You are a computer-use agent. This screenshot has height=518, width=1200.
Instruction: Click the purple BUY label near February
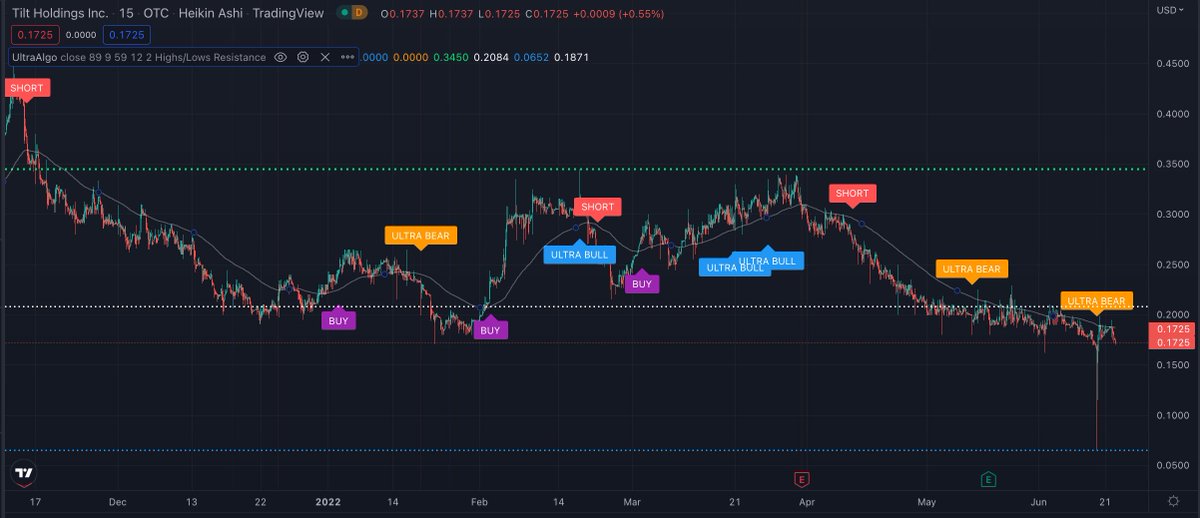coord(490,329)
